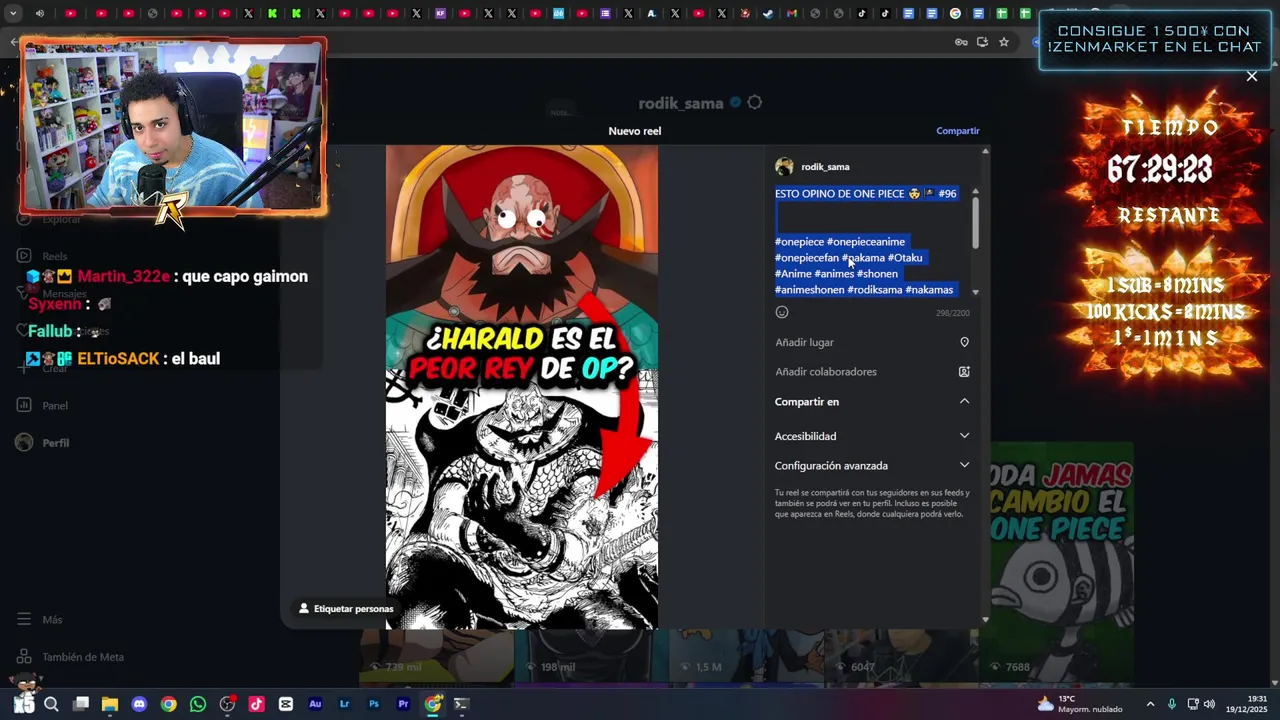Open the emoji picker below the caption

(782, 312)
